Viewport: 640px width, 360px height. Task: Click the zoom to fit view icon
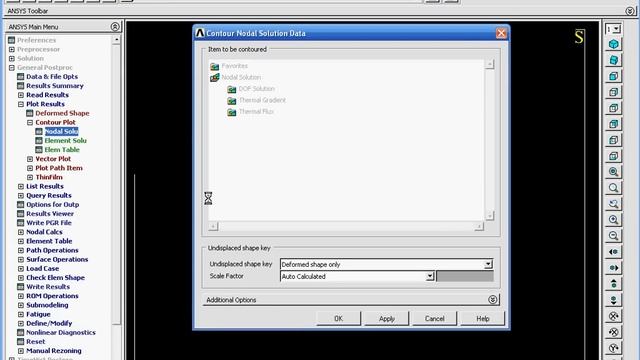point(613,172)
